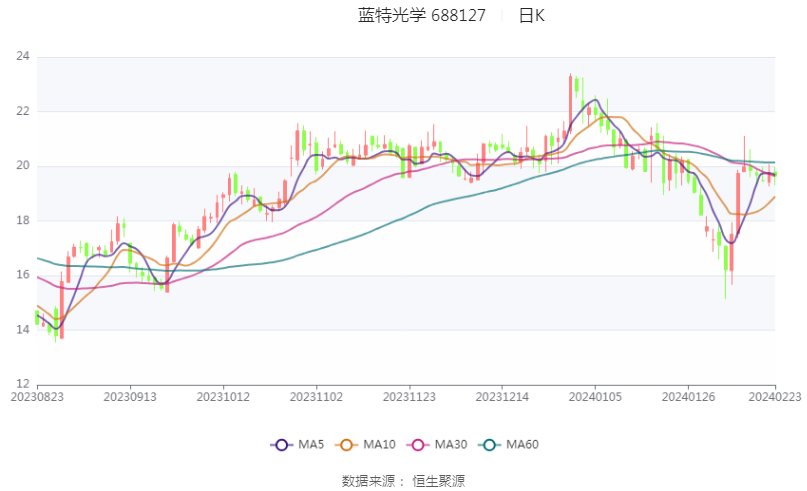The image size is (807, 491).
Task: Click the 24 price axis label
Action: 21,57
